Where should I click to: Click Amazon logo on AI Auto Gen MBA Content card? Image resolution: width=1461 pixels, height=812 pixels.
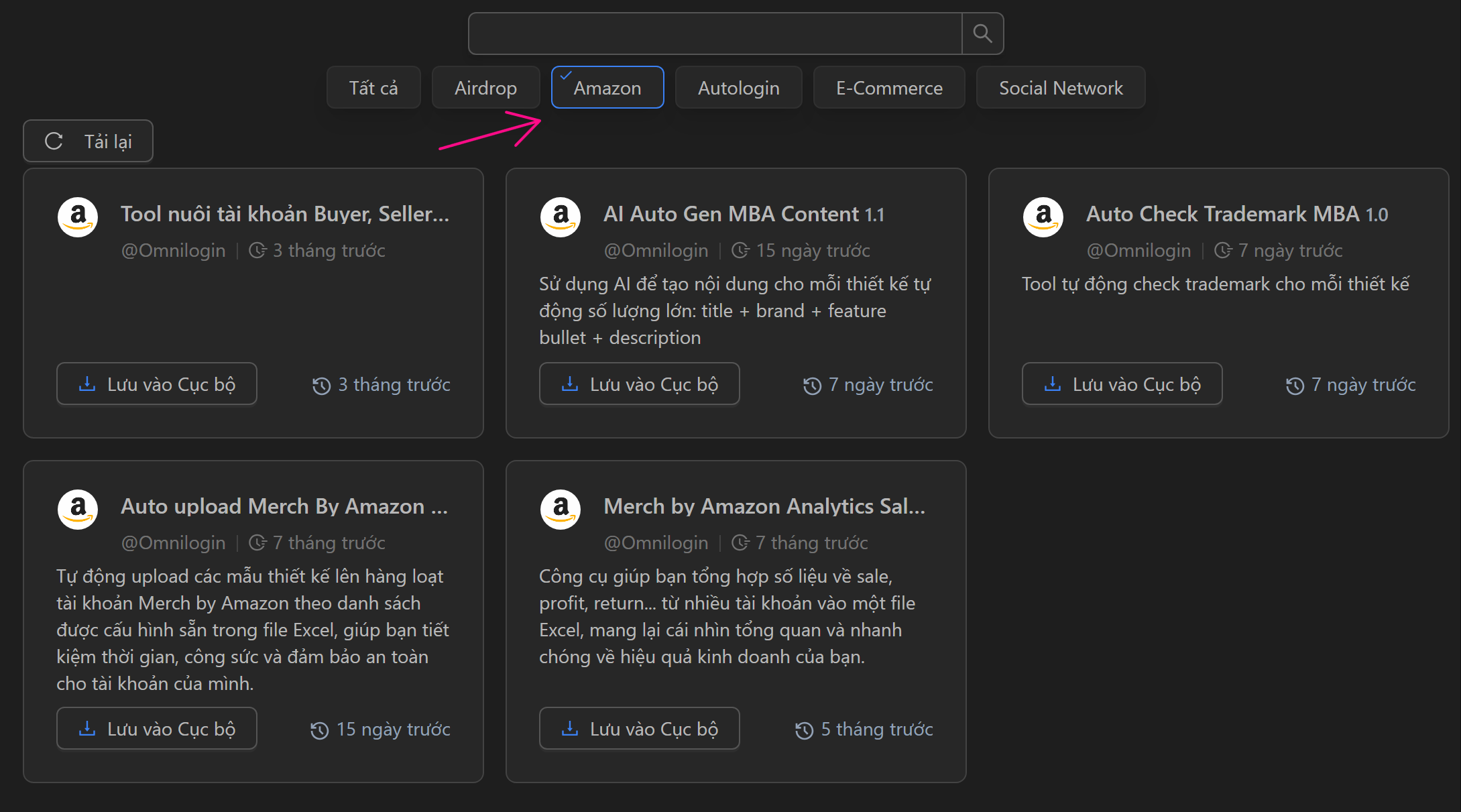click(x=561, y=217)
